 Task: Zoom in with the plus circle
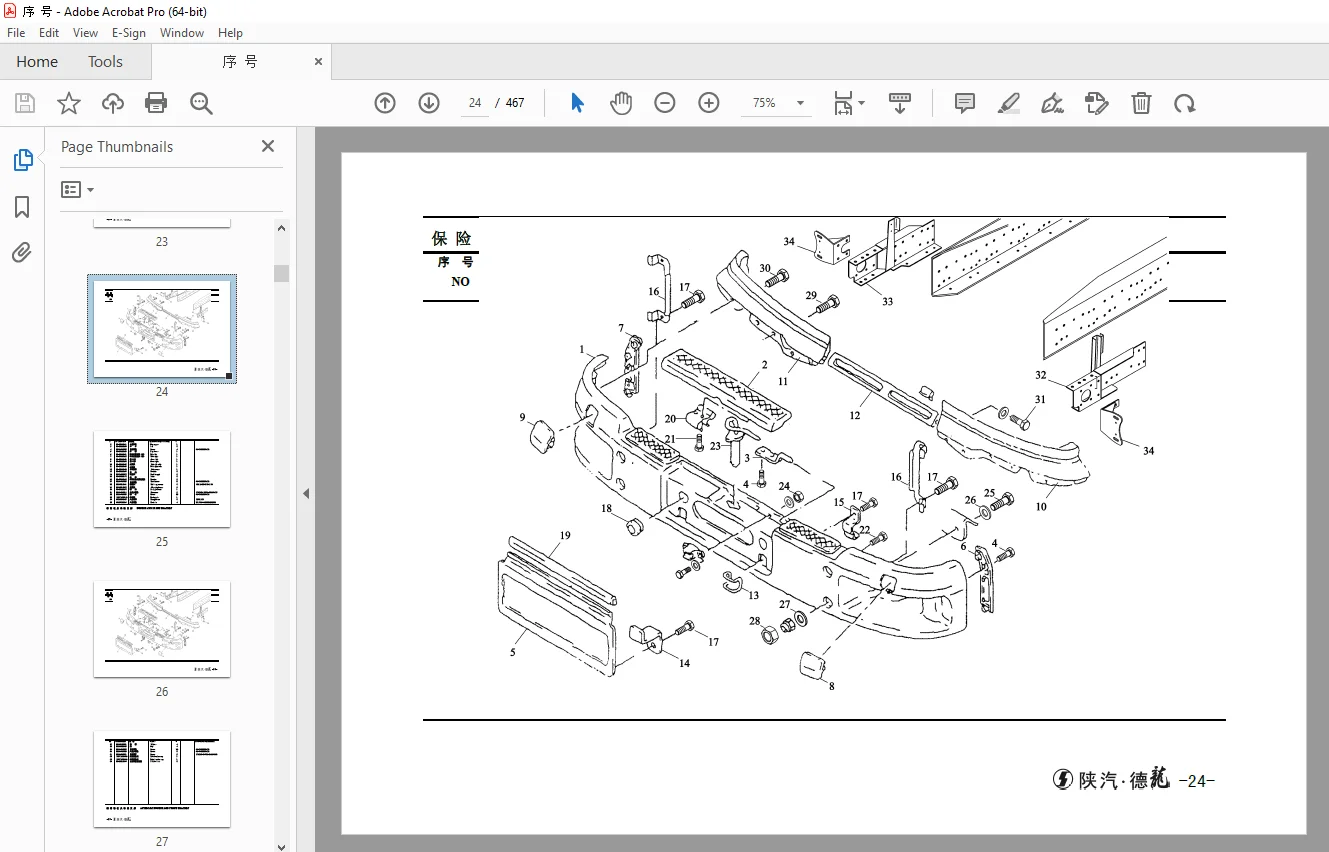coord(709,103)
